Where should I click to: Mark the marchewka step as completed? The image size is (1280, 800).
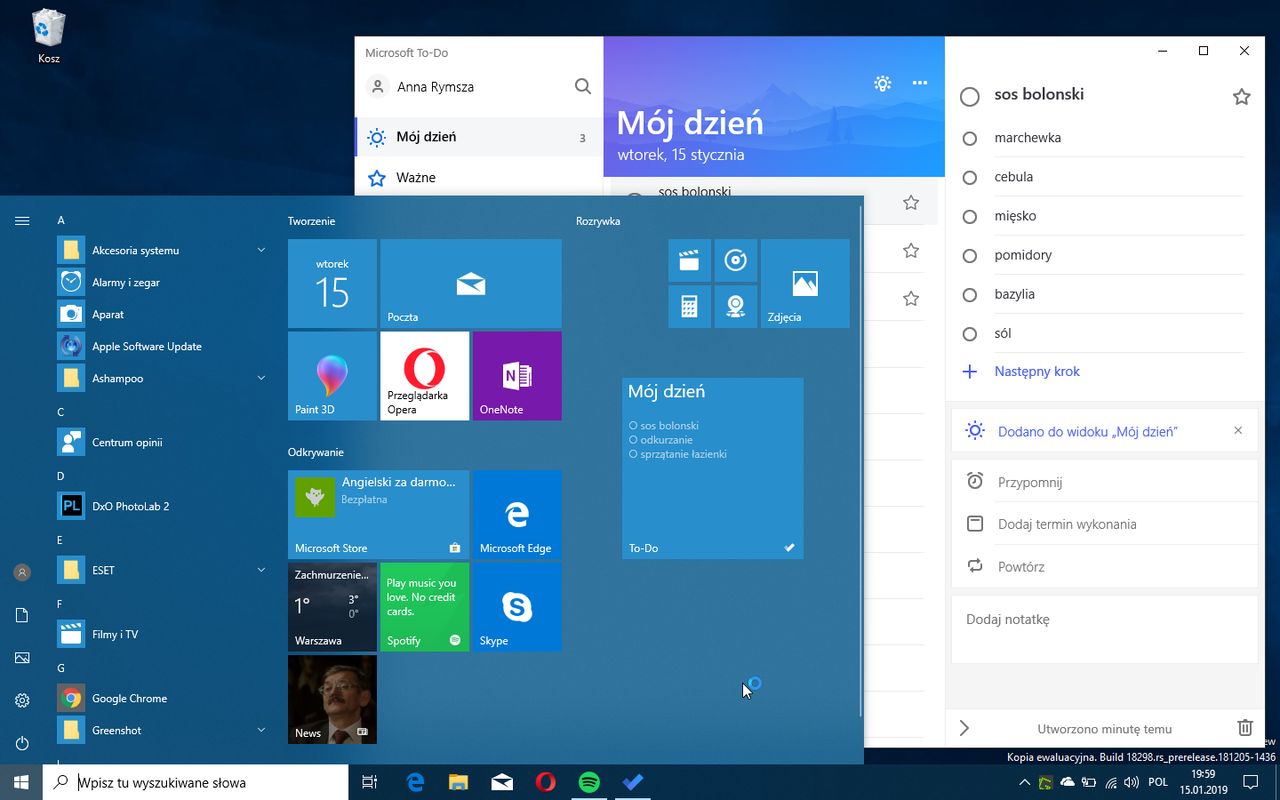[969, 139]
